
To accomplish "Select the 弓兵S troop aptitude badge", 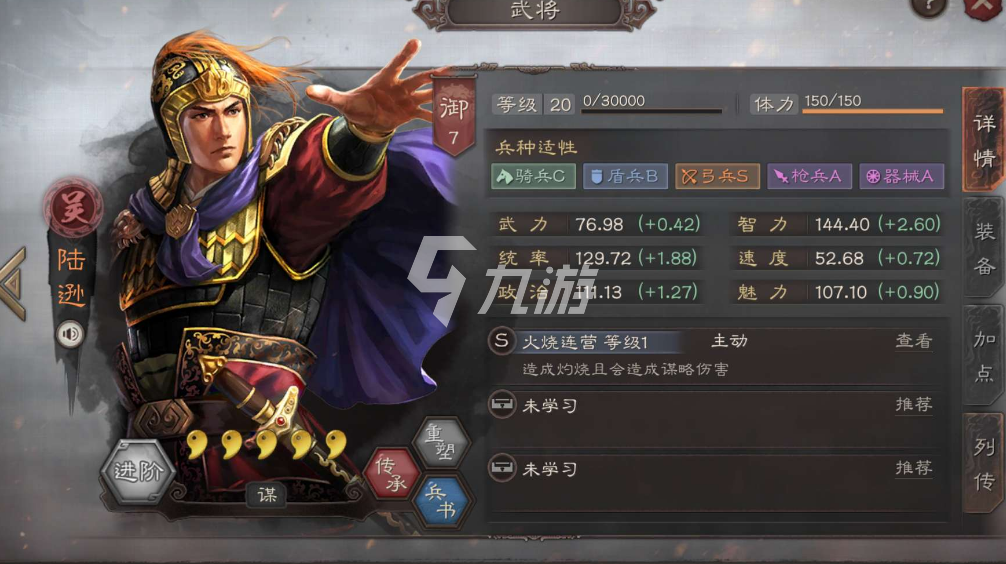I will point(717,176).
